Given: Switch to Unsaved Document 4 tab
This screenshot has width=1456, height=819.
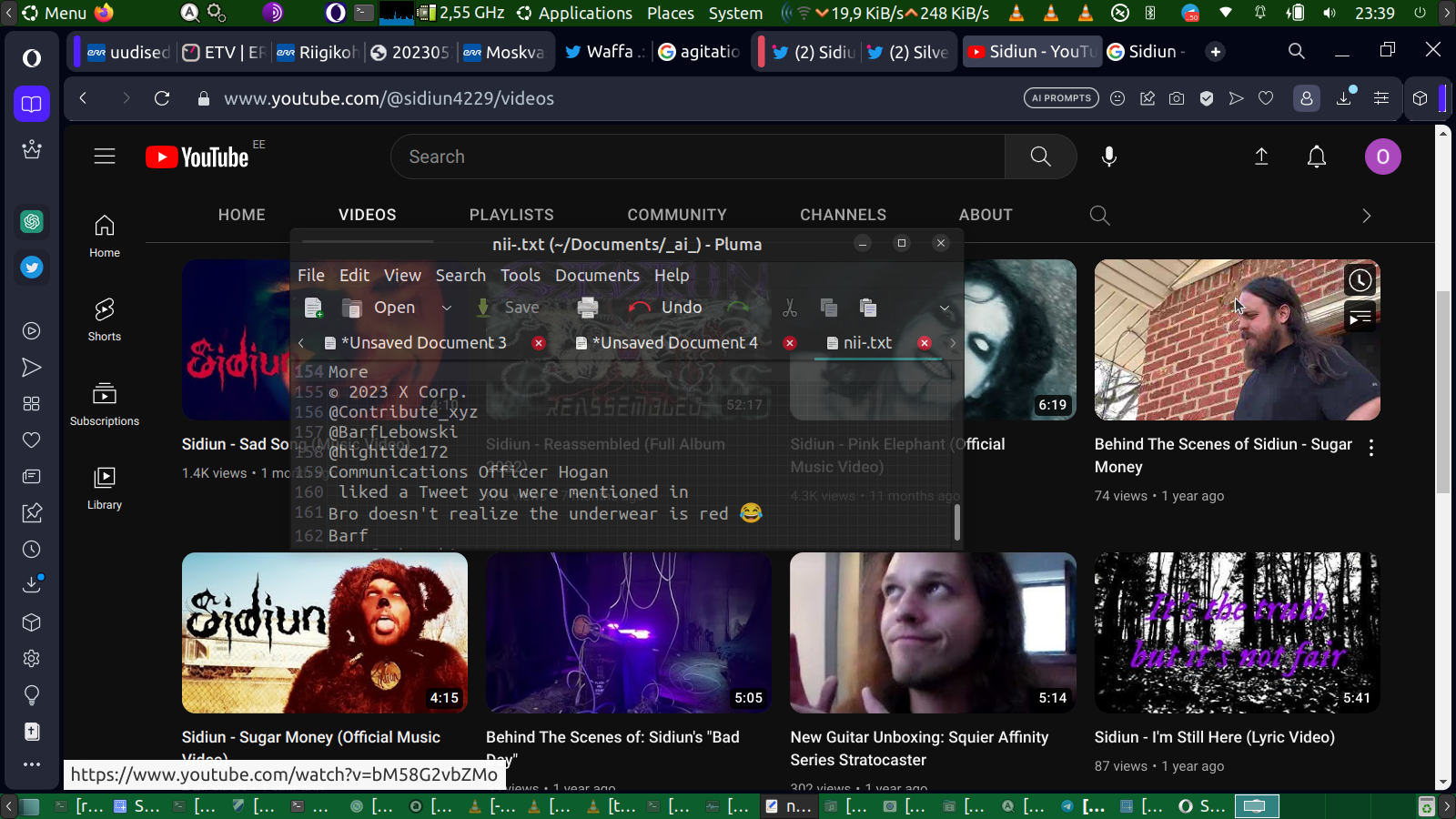Looking at the screenshot, I should point(675,343).
